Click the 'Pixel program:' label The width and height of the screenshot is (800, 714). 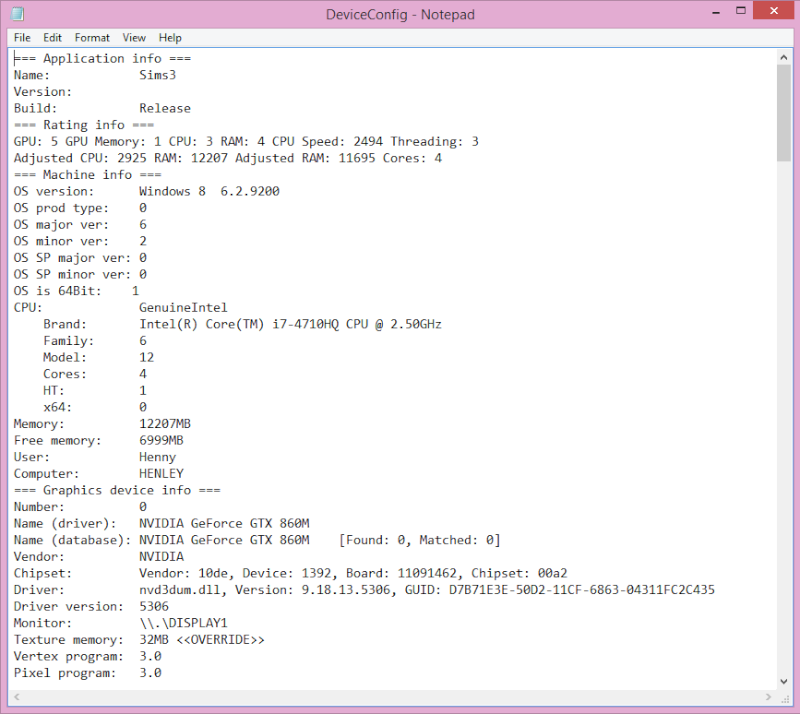tap(65, 673)
